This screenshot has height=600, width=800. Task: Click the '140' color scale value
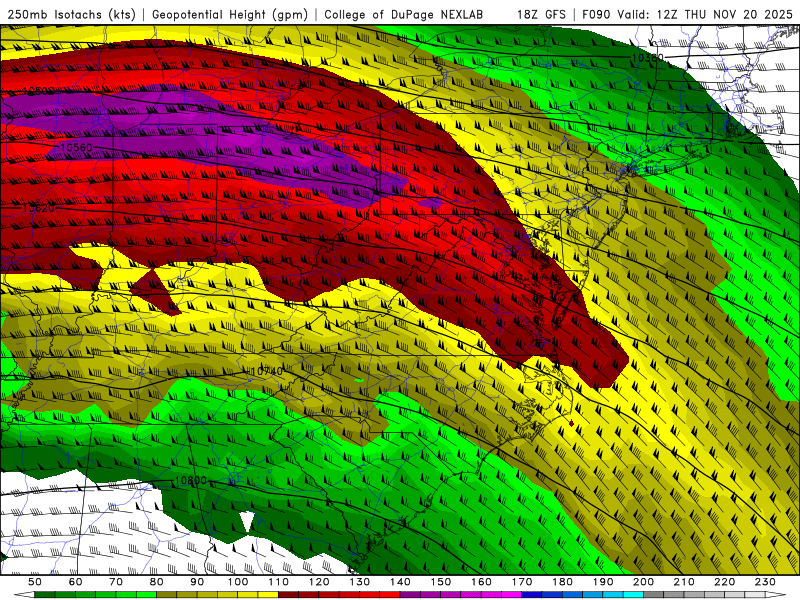click(400, 582)
